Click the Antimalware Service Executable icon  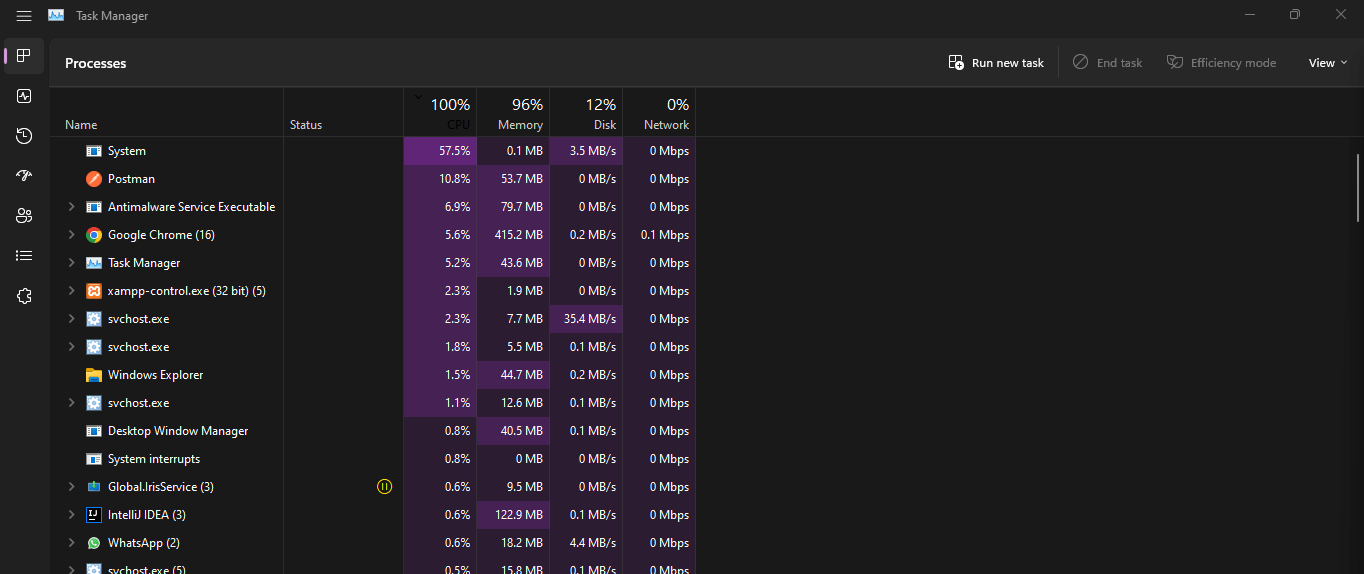coord(94,207)
